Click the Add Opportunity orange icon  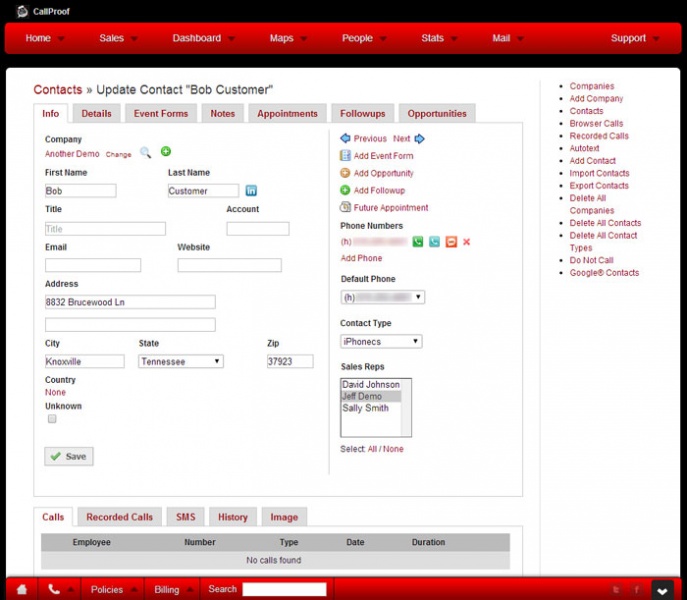(x=345, y=173)
